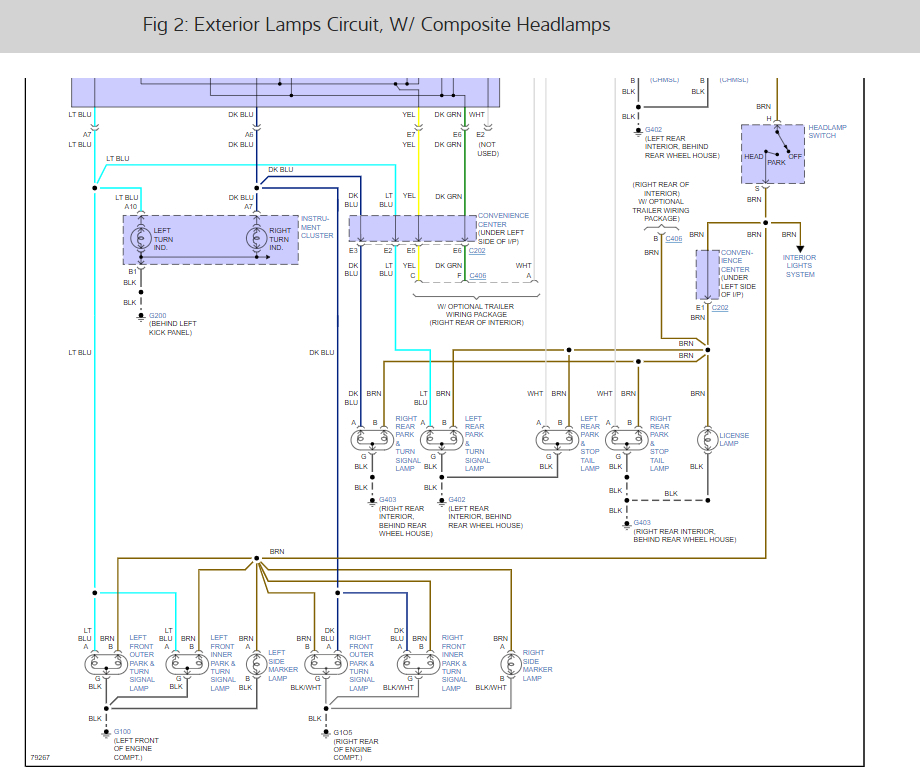
Task: Open the C202 link beside connector E6
Action: [x=477, y=251]
